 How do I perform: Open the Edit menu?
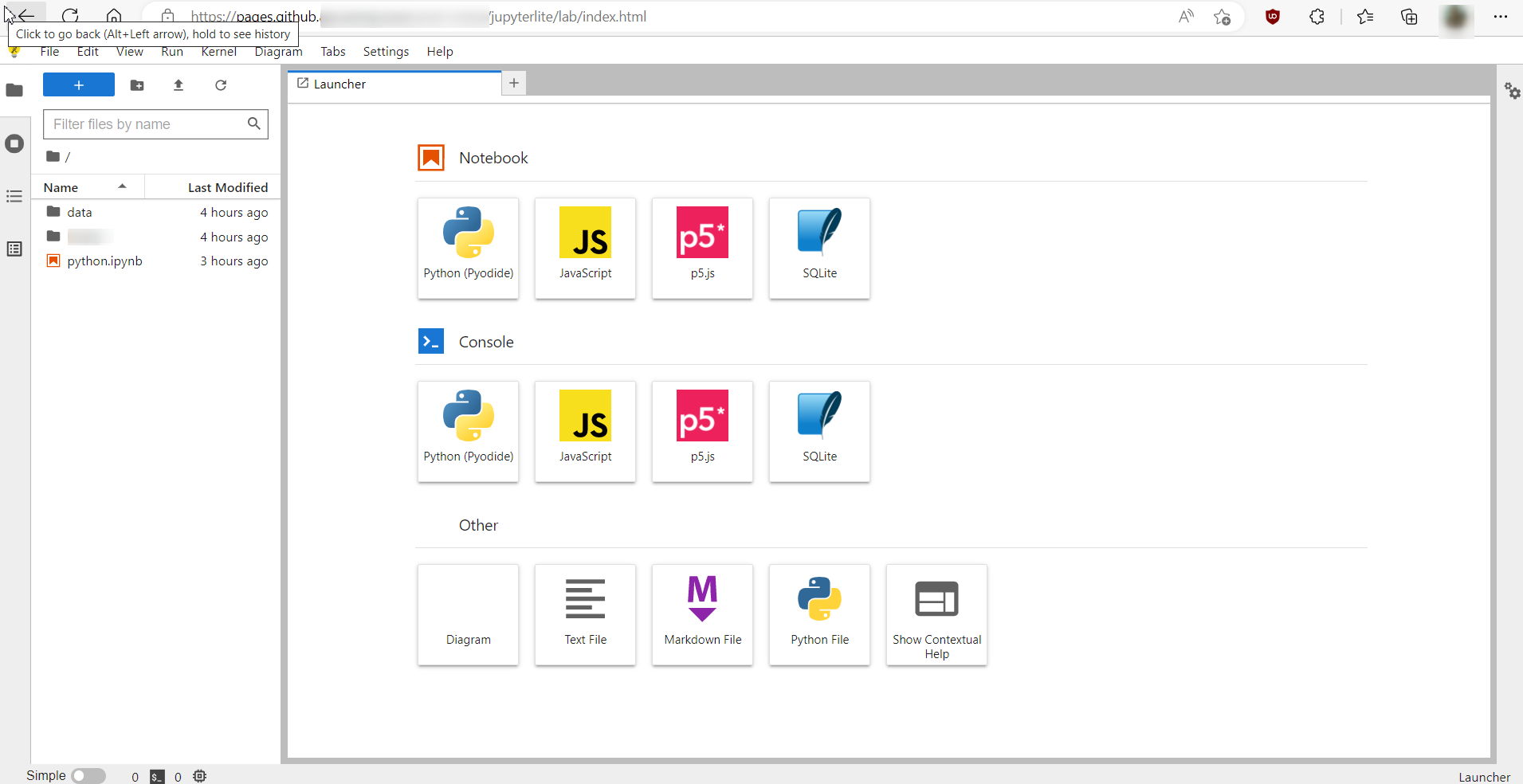coord(88,52)
